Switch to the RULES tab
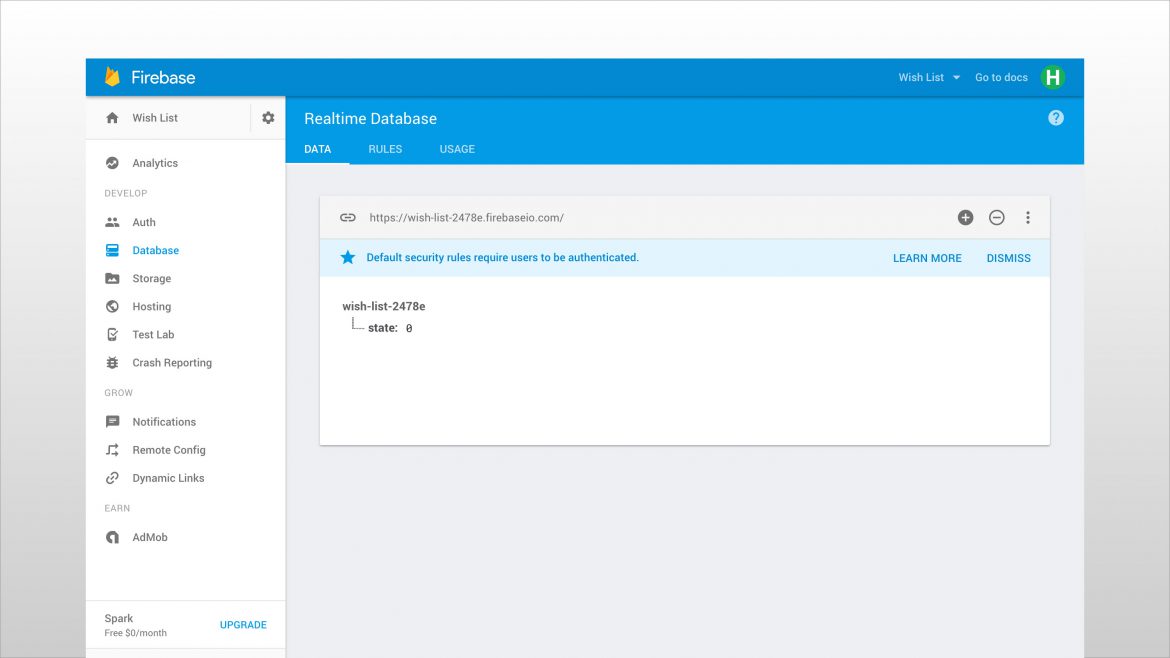This screenshot has width=1170, height=658. click(x=385, y=149)
